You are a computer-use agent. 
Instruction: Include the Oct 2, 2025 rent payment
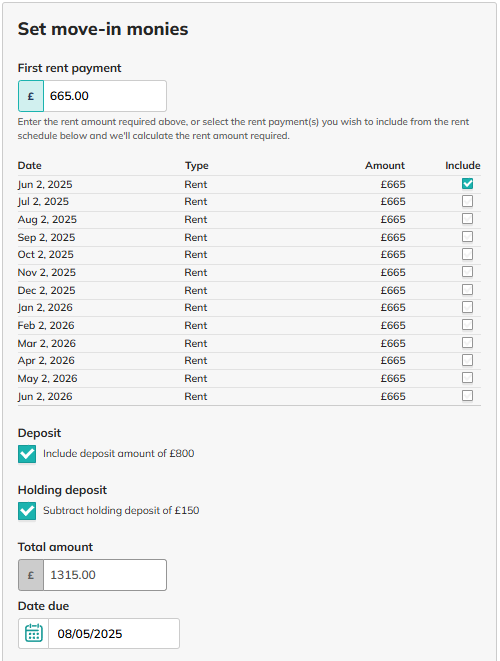point(467,254)
